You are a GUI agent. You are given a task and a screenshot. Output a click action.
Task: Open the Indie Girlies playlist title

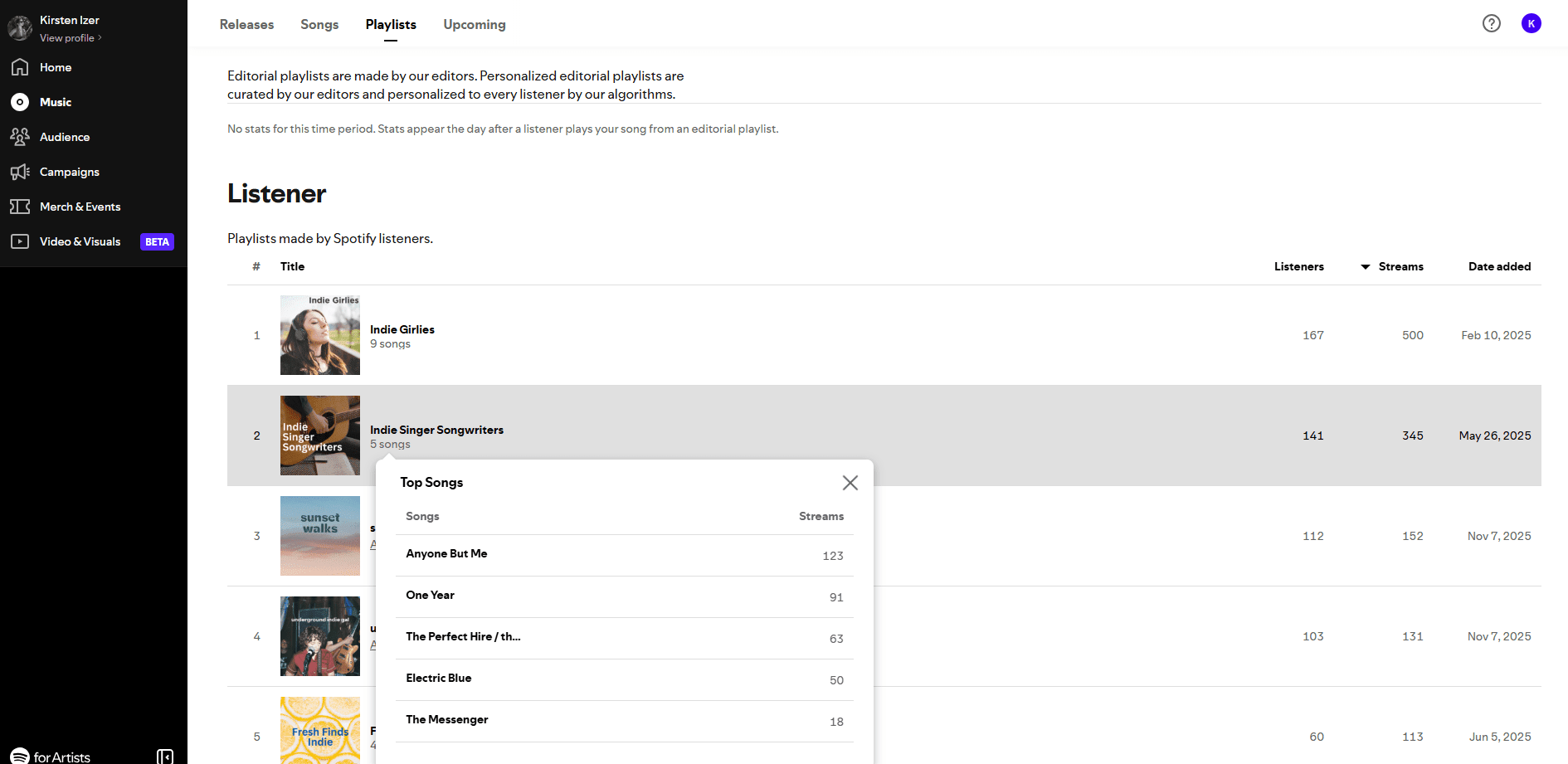[x=402, y=329]
